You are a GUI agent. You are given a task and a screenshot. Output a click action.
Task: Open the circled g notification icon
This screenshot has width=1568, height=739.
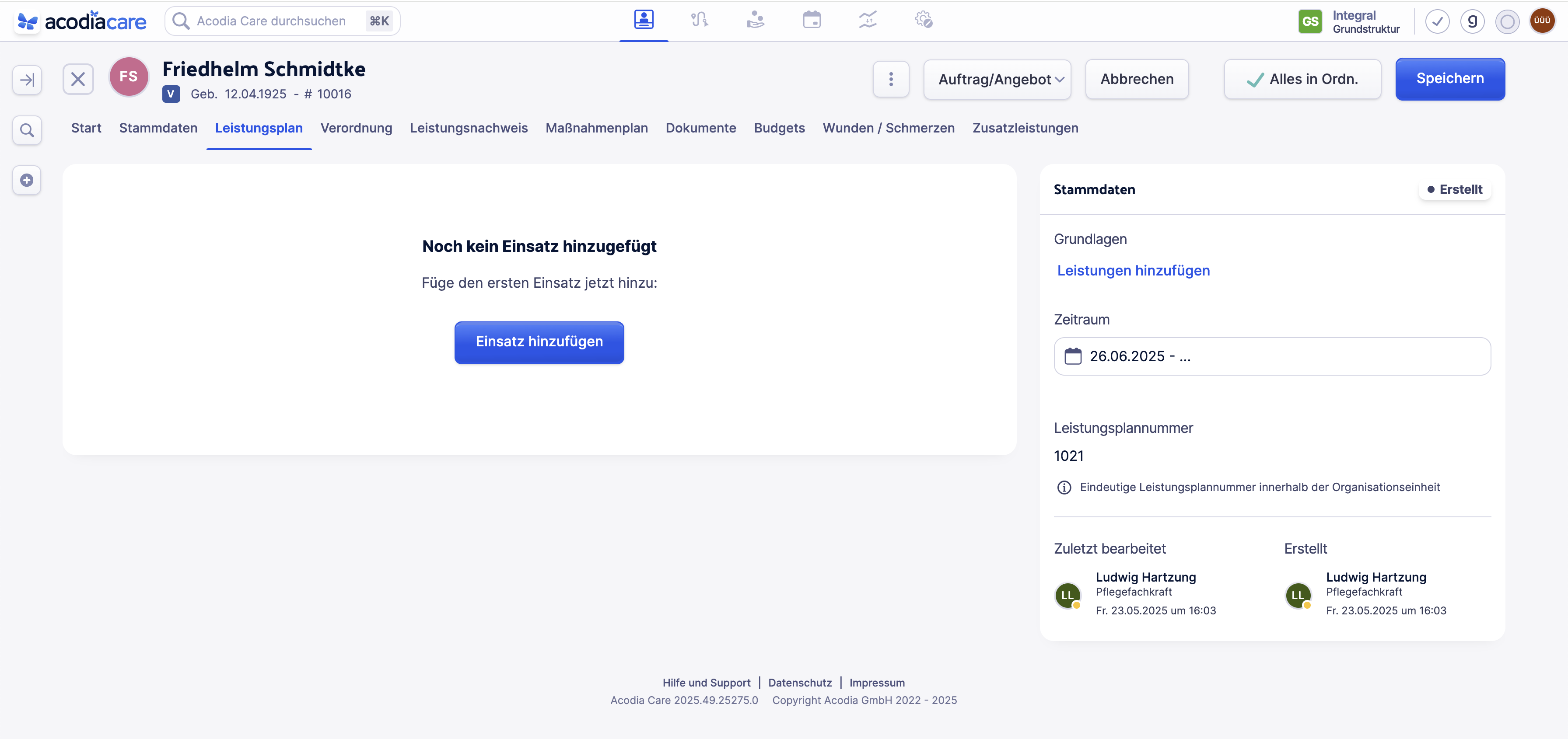(x=1473, y=21)
